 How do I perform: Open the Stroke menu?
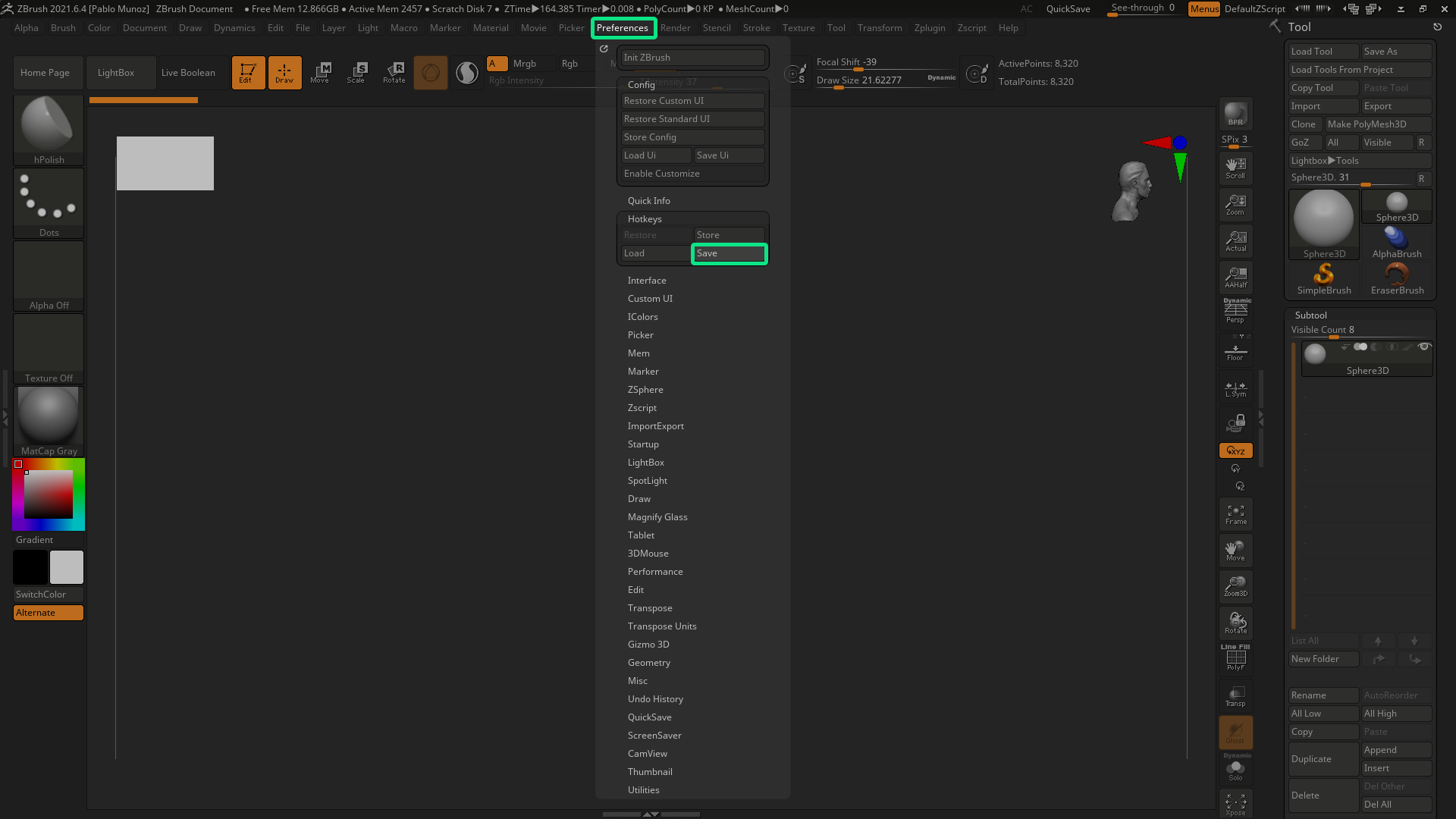pyautogui.click(x=756, y=28)
